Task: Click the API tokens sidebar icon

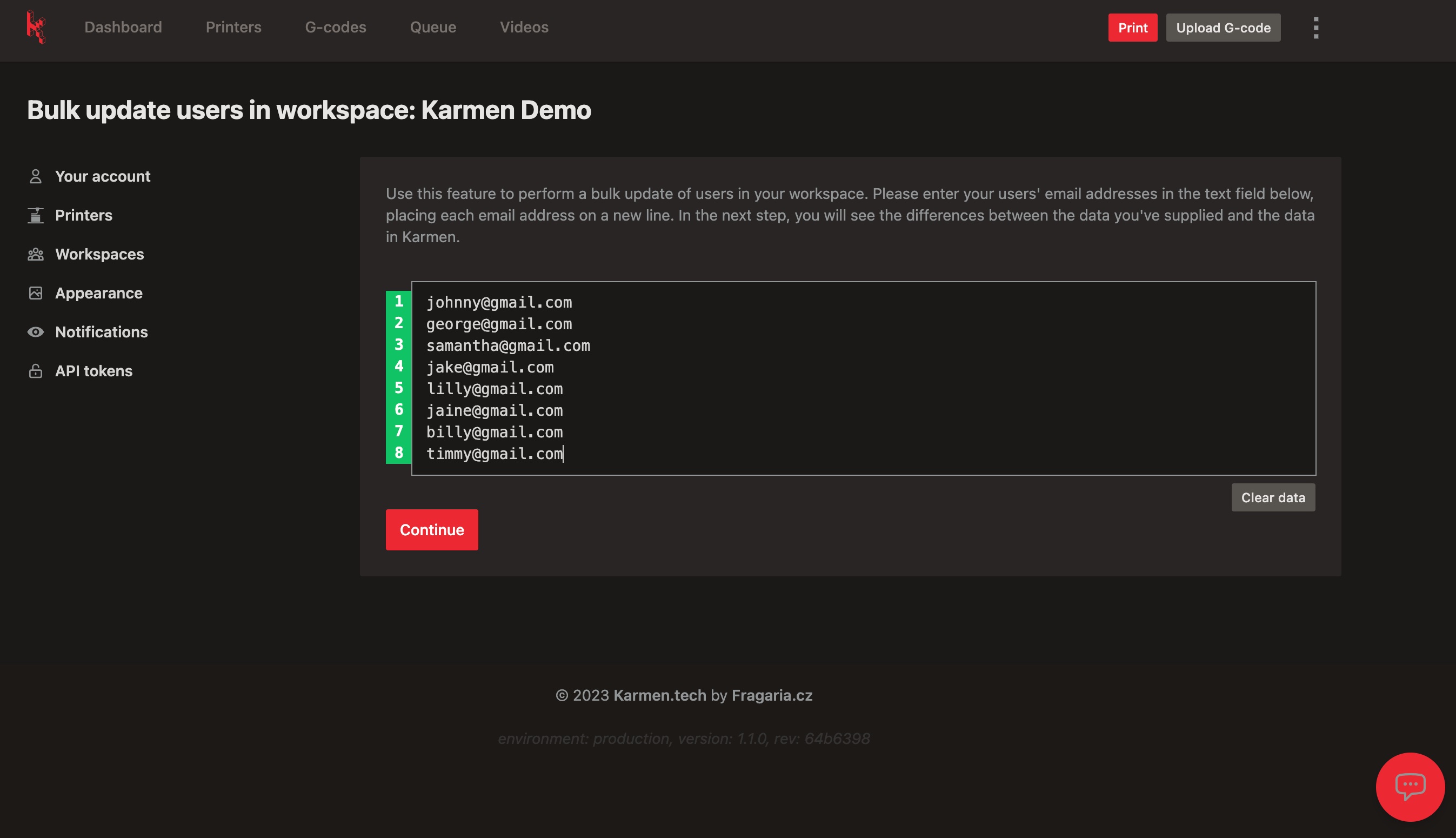Action: pos(35,371)
